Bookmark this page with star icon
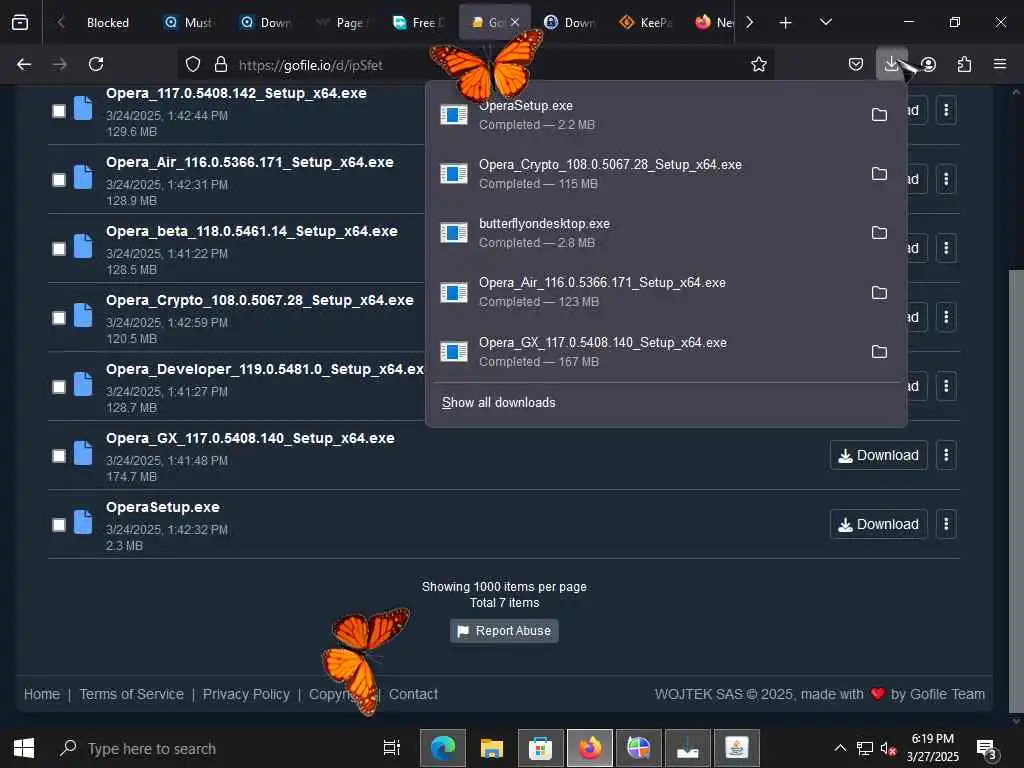Viewport: 1024px width, 768px height. (x=758, y=64)
